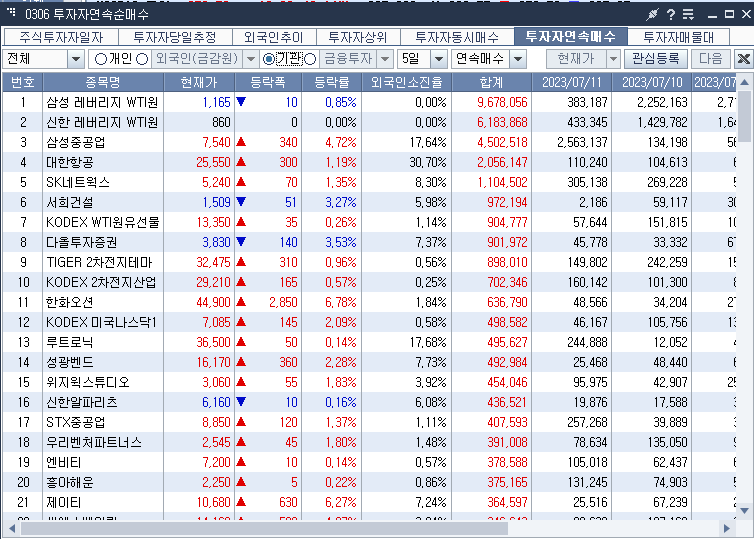Select the 금융투자 radio button
This screenshot has height=539, width=754.
310,59
